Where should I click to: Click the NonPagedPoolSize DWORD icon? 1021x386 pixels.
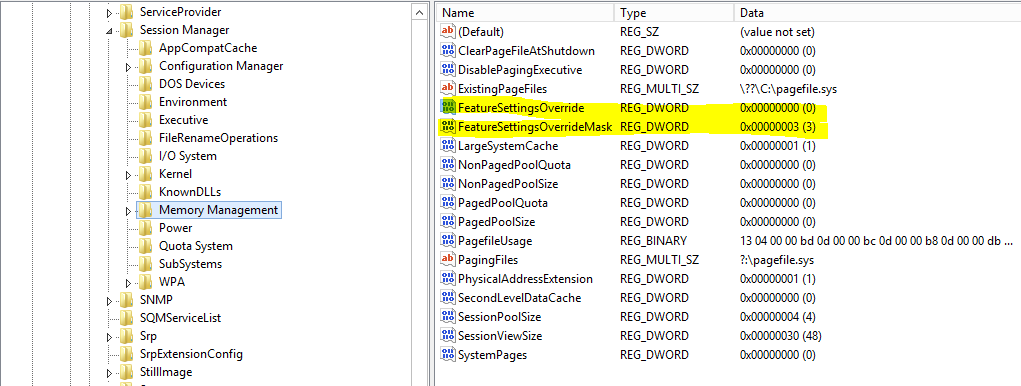[x=448, y=184]
